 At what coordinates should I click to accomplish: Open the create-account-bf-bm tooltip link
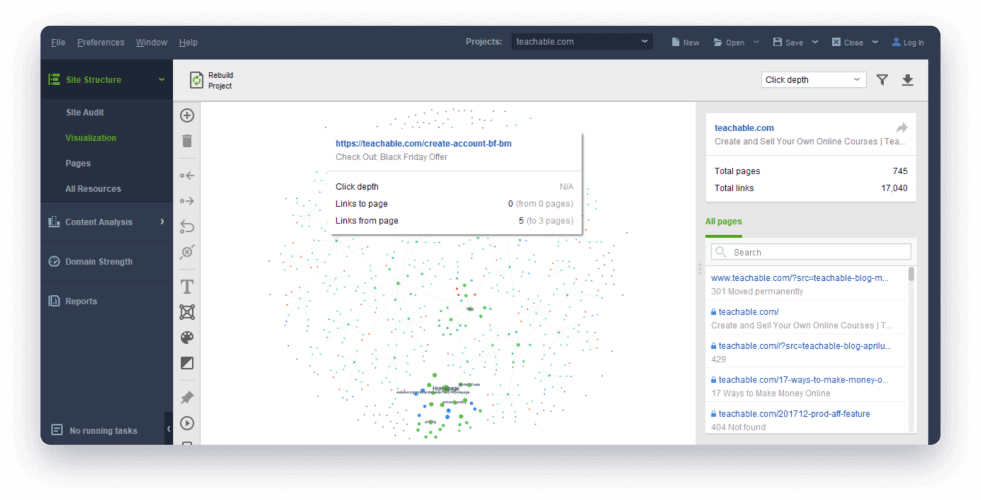click(424, 143)
